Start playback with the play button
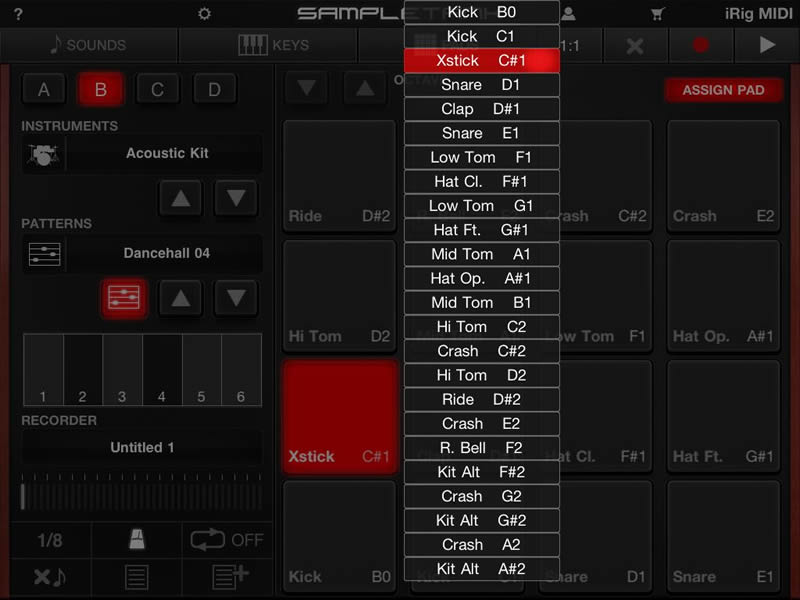The image size is (800, 600). tap(767, 45)
